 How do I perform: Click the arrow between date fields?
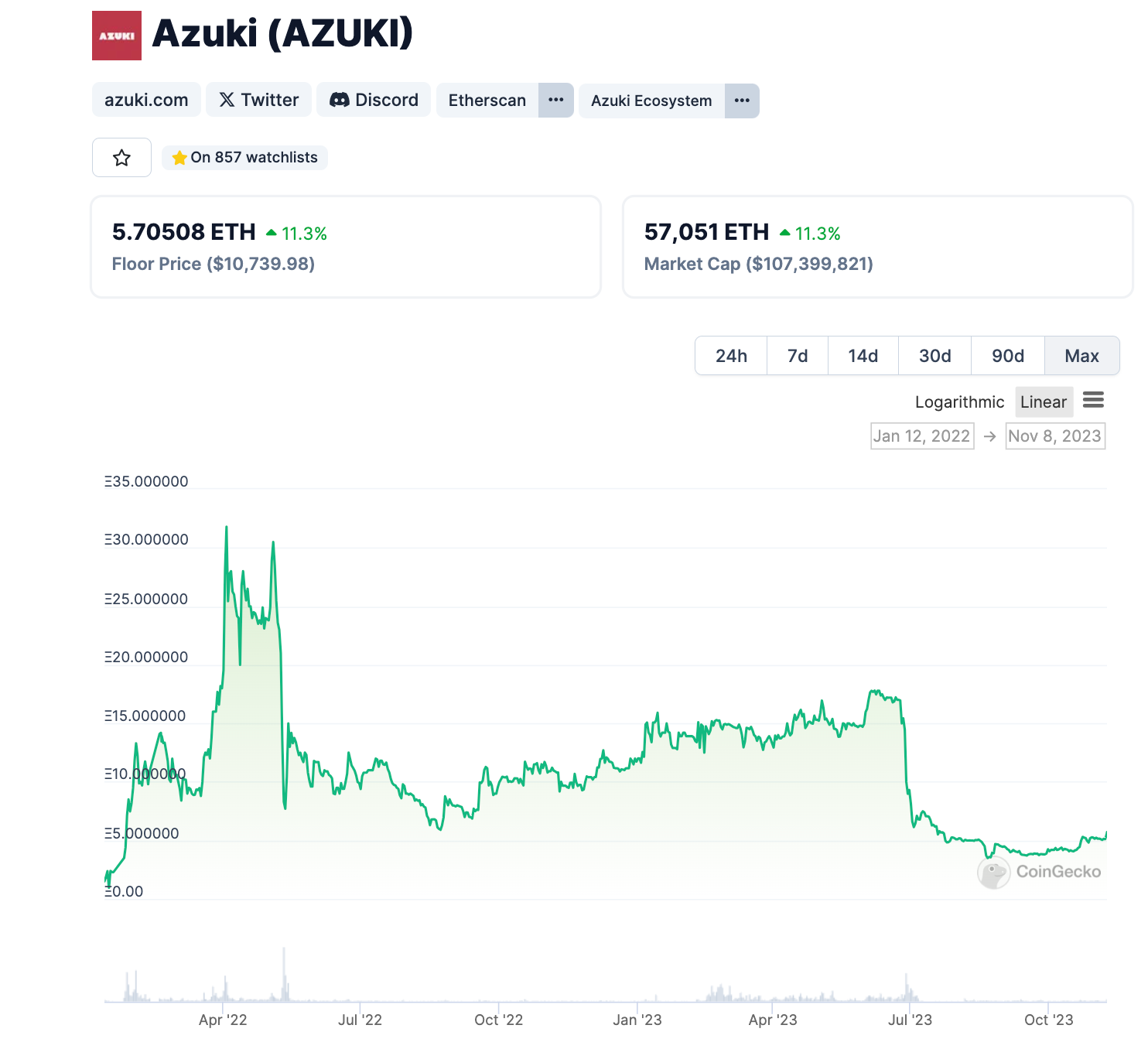[x=989, y=436]
